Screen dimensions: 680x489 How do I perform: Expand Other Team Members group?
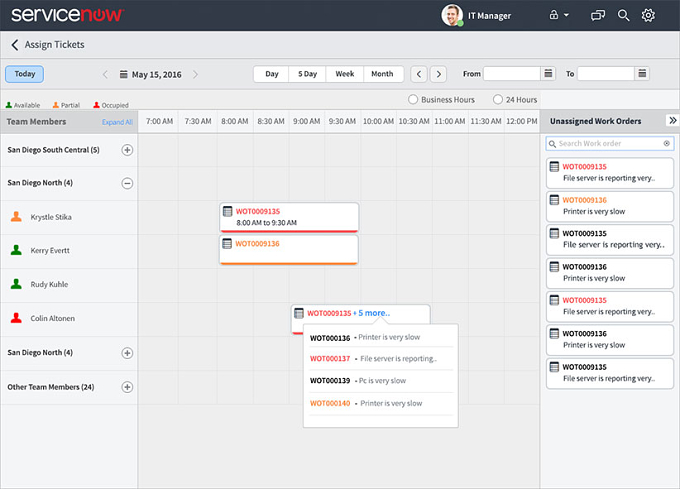coord(127,387)
